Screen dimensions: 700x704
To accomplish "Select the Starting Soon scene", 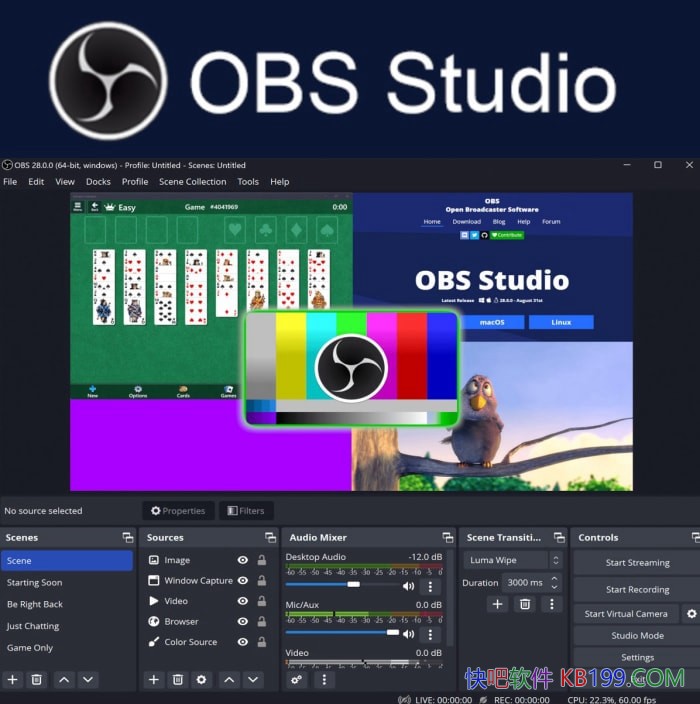I will pos(66,582).
